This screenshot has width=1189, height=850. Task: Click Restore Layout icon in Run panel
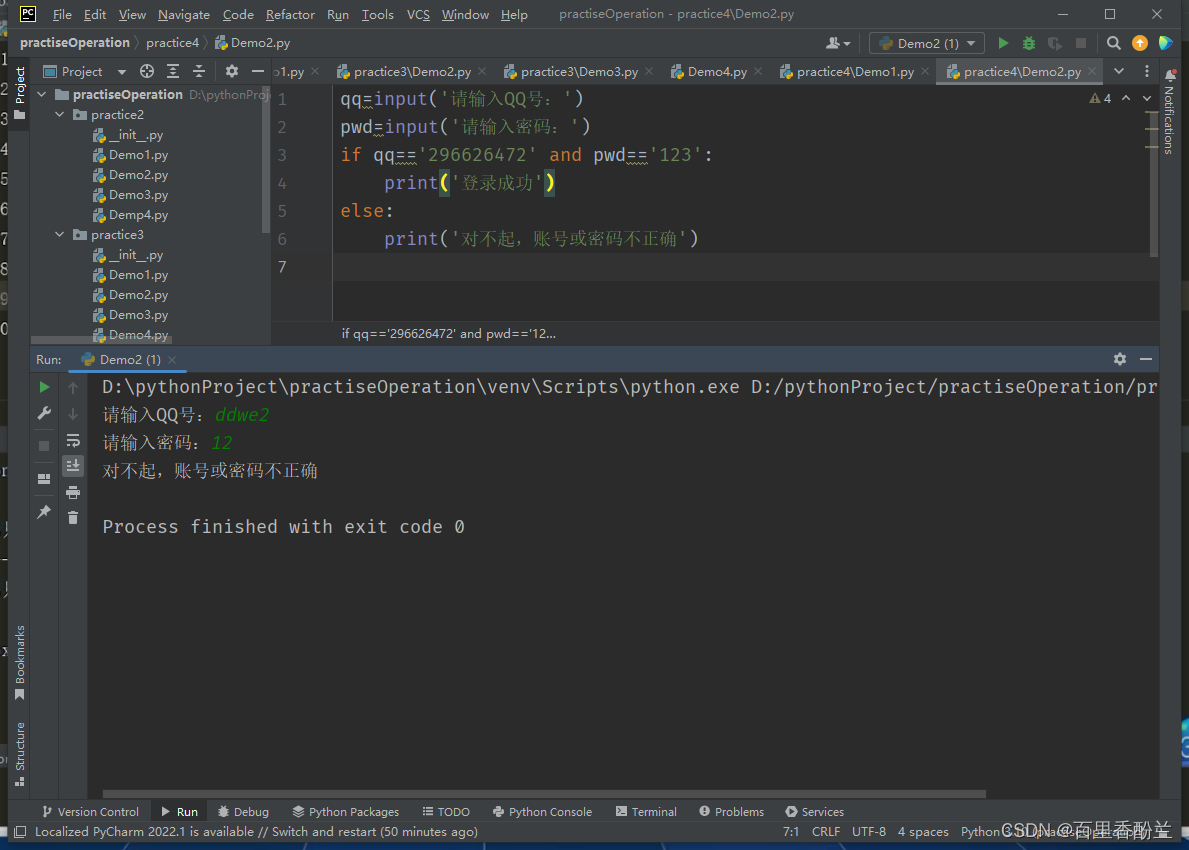coord(44,479)
